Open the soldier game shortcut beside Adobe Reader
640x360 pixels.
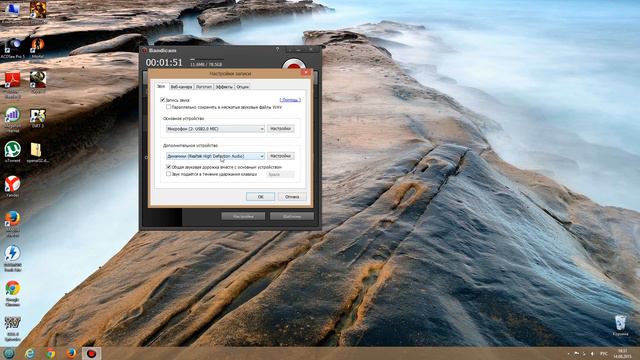pos(38,82)
